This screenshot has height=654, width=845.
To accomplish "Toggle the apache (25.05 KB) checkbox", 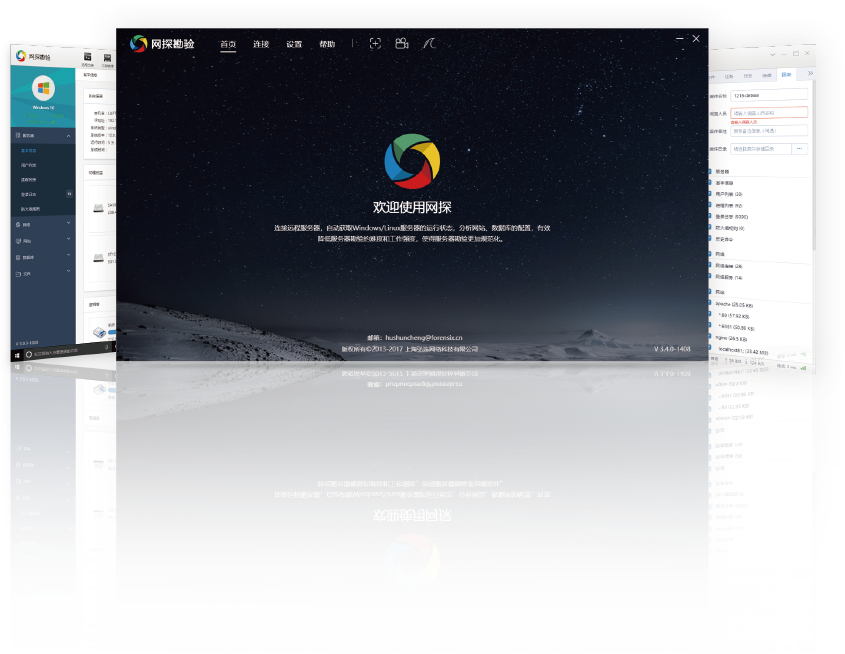I will click(x=710, y=301).
